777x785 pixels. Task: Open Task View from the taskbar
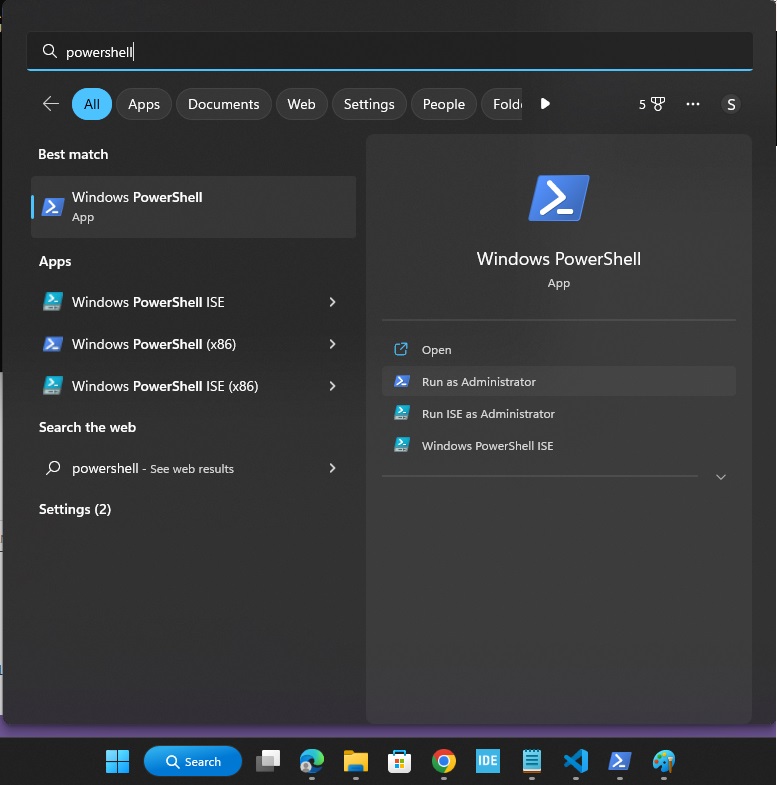(268, 761)
